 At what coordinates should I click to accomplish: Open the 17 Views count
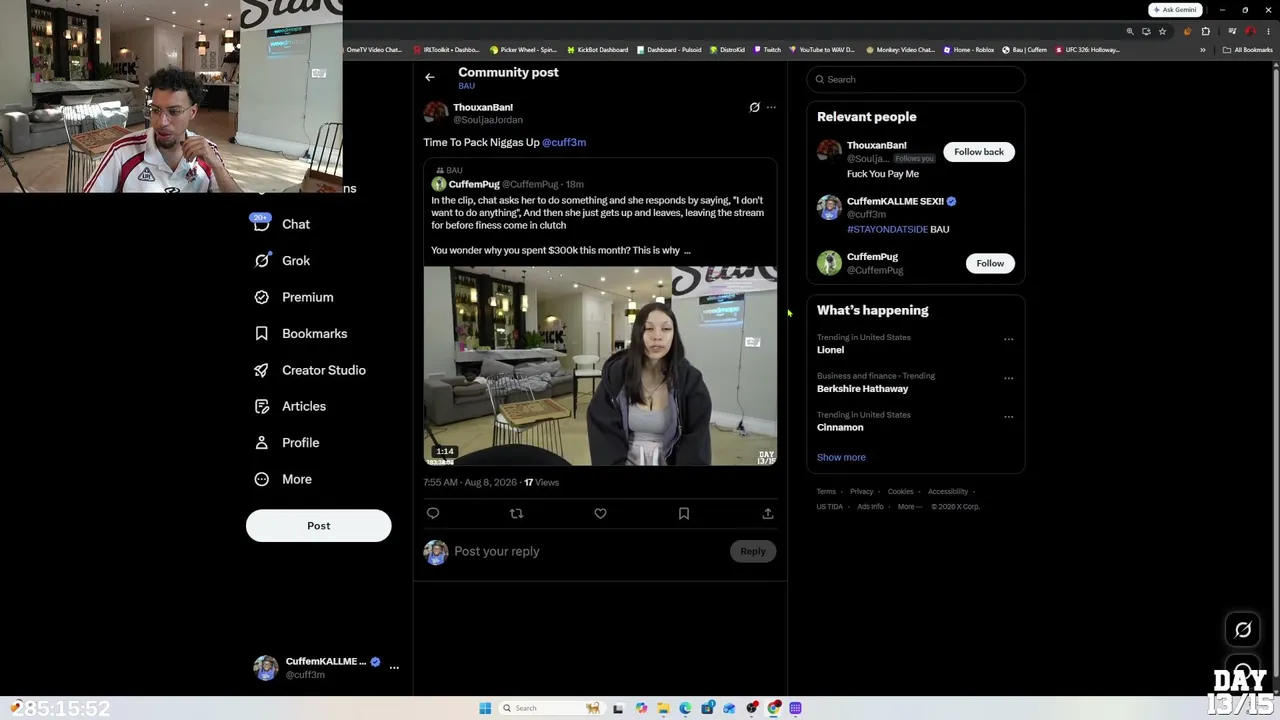(x=541, y=482)
